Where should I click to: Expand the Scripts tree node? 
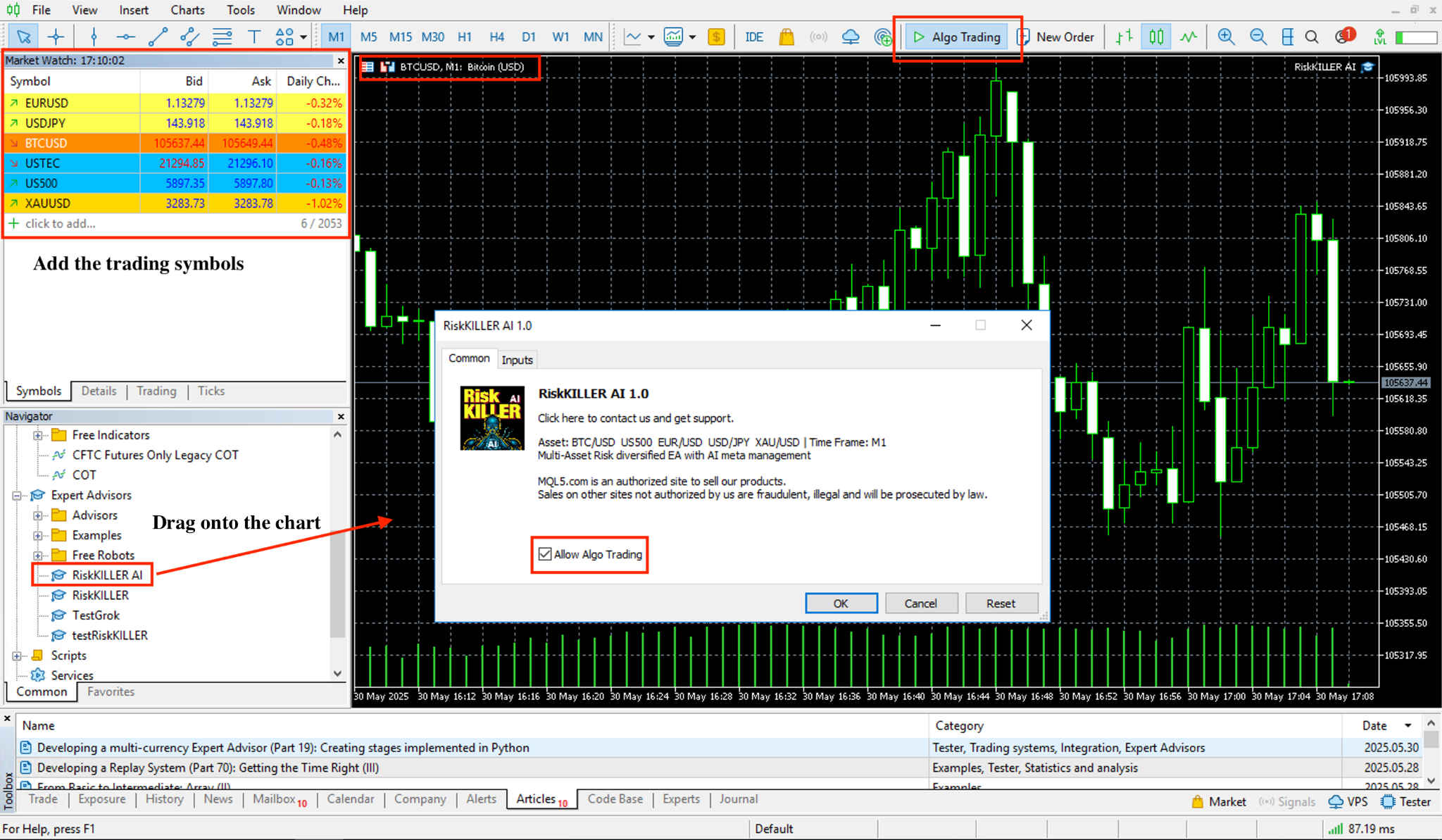coord(17,656)
